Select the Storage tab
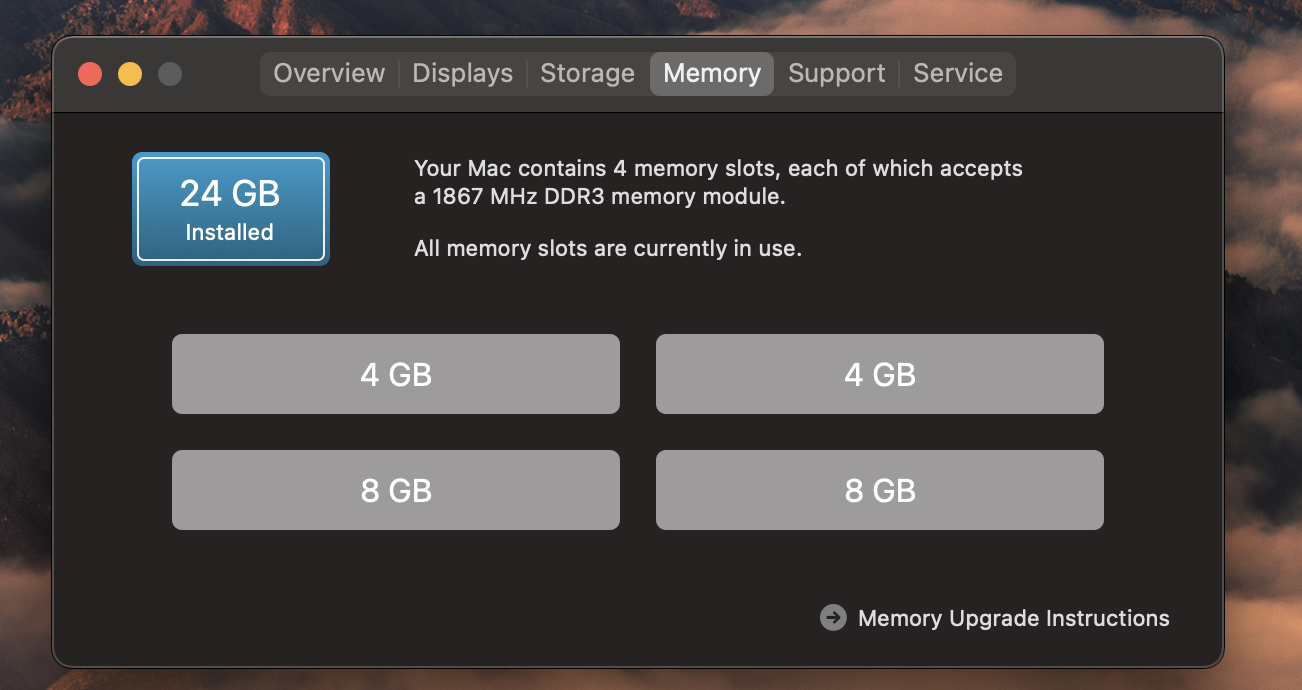 [587, 74]
